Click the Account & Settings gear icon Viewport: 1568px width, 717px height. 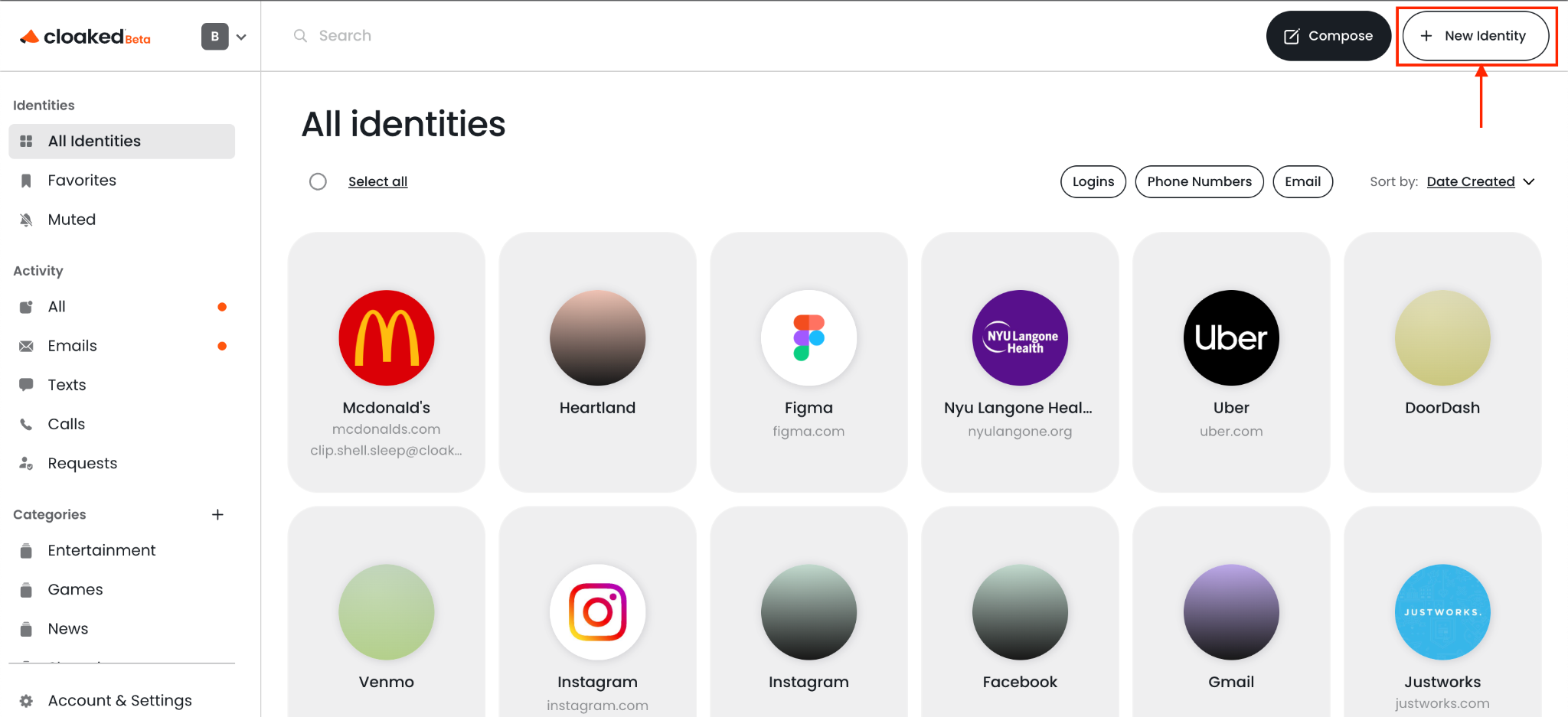pos(26,700)
